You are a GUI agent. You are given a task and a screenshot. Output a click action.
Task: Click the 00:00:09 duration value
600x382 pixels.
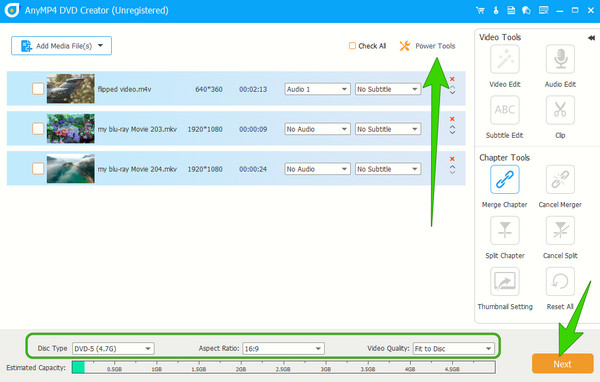tap(253, 129)
